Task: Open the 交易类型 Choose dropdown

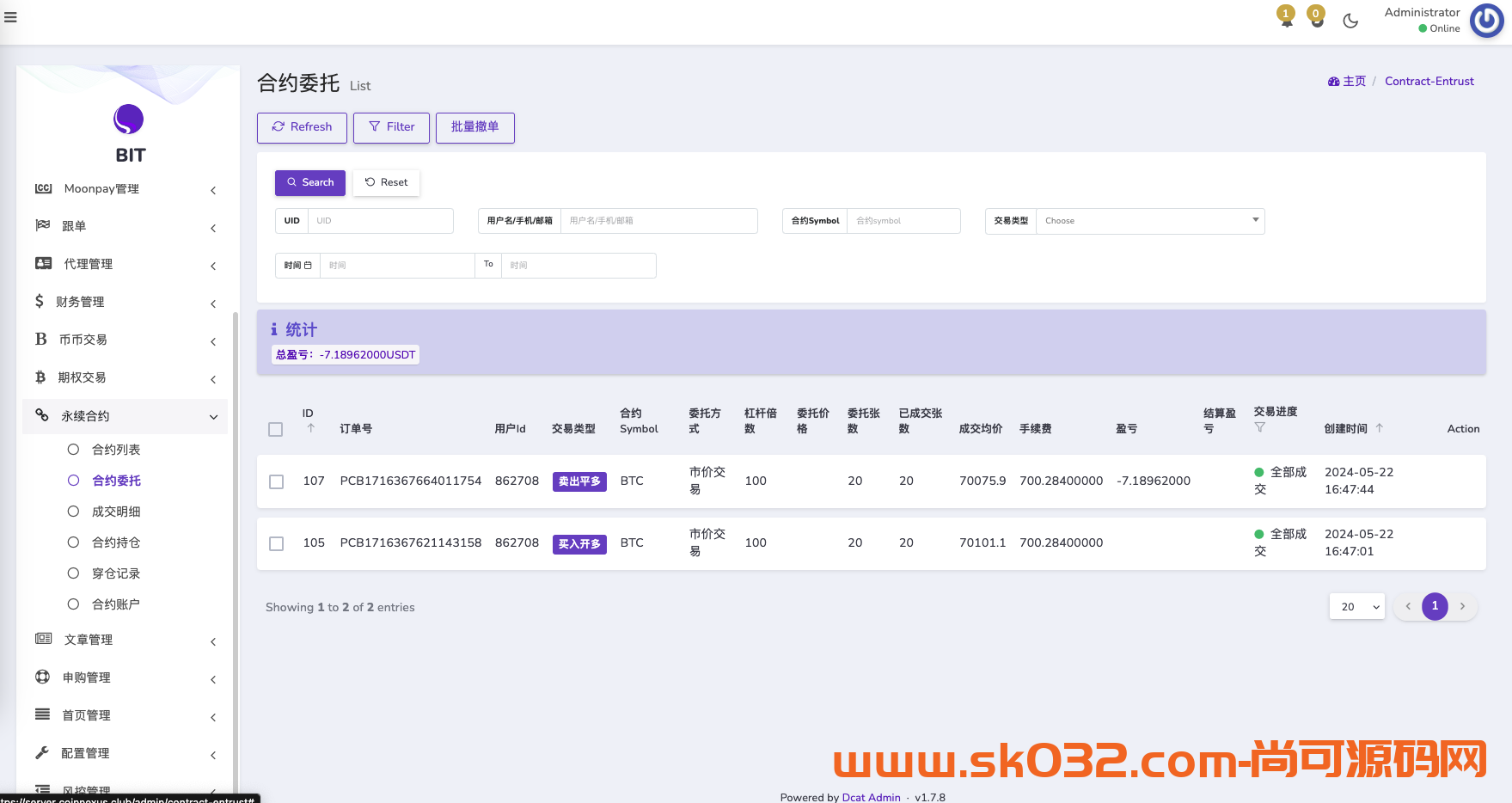Action: click(1150, 221)
